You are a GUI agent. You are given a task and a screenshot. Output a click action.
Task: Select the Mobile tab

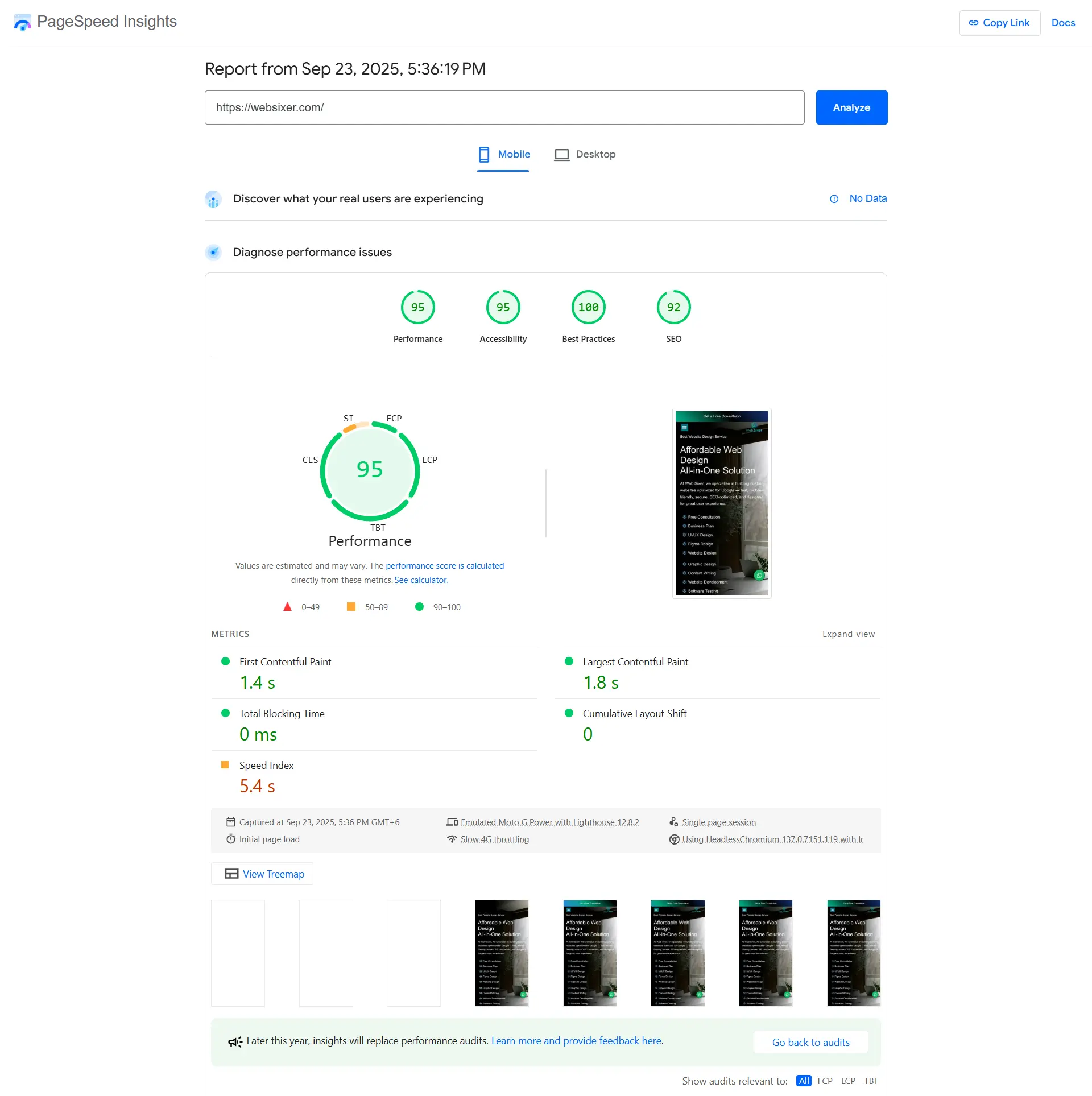(503, 154)
